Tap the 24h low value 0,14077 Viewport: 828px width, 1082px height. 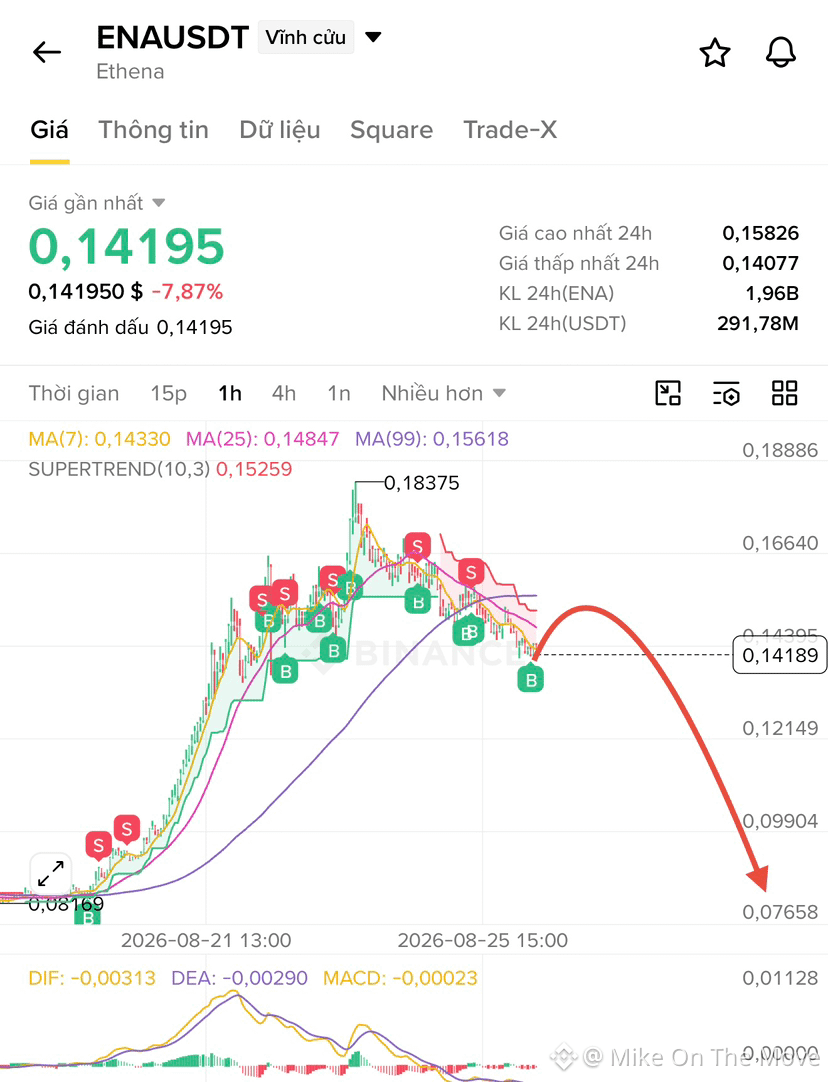pyautogui.click(x=760, y=263)
